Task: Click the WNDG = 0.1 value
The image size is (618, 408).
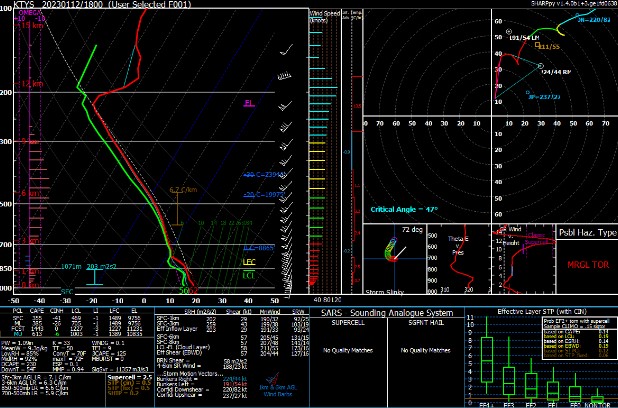Action: coord(109,343)
